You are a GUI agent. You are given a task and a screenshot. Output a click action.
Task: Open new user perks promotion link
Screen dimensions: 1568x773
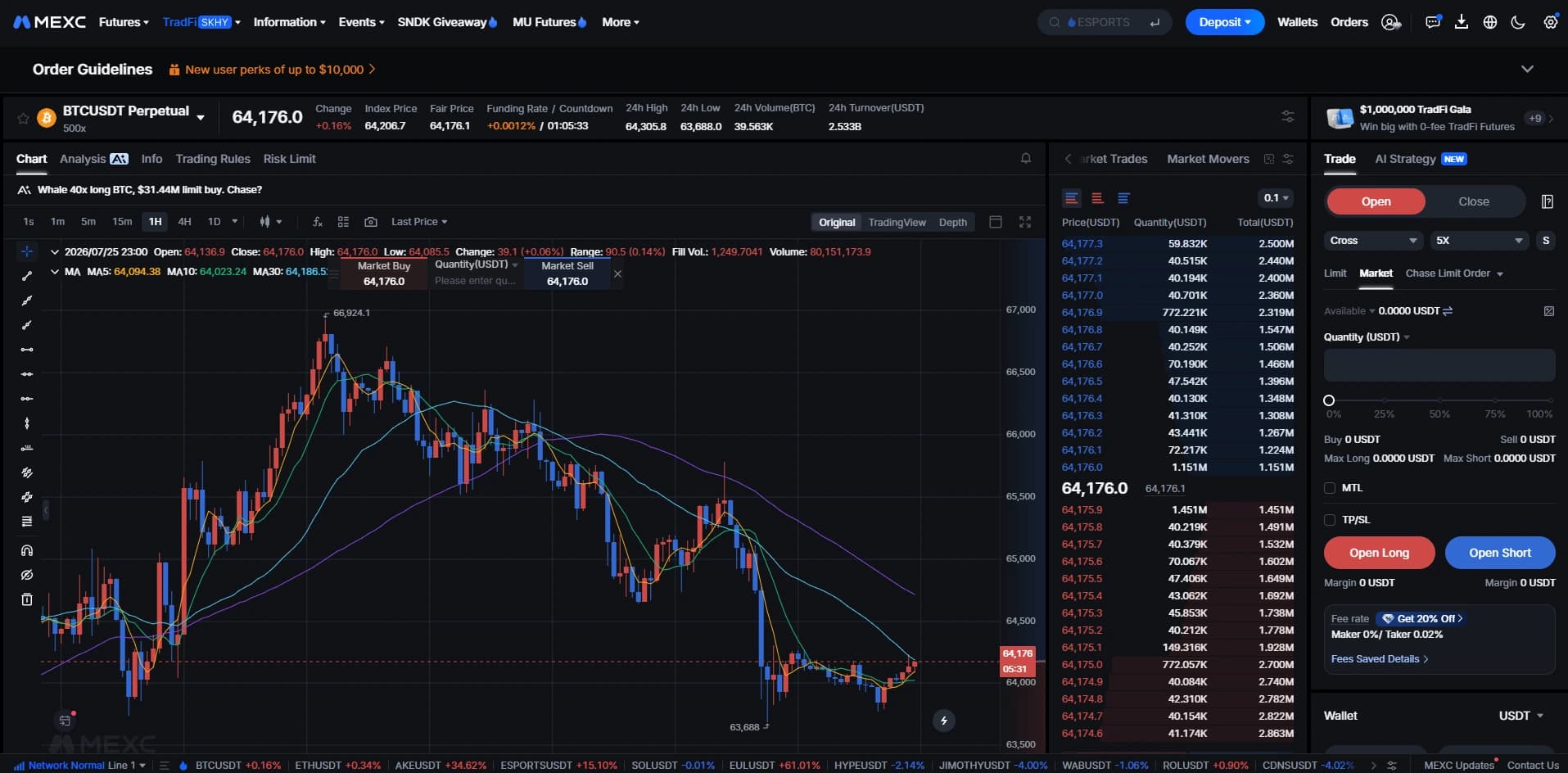click(273, 70)
